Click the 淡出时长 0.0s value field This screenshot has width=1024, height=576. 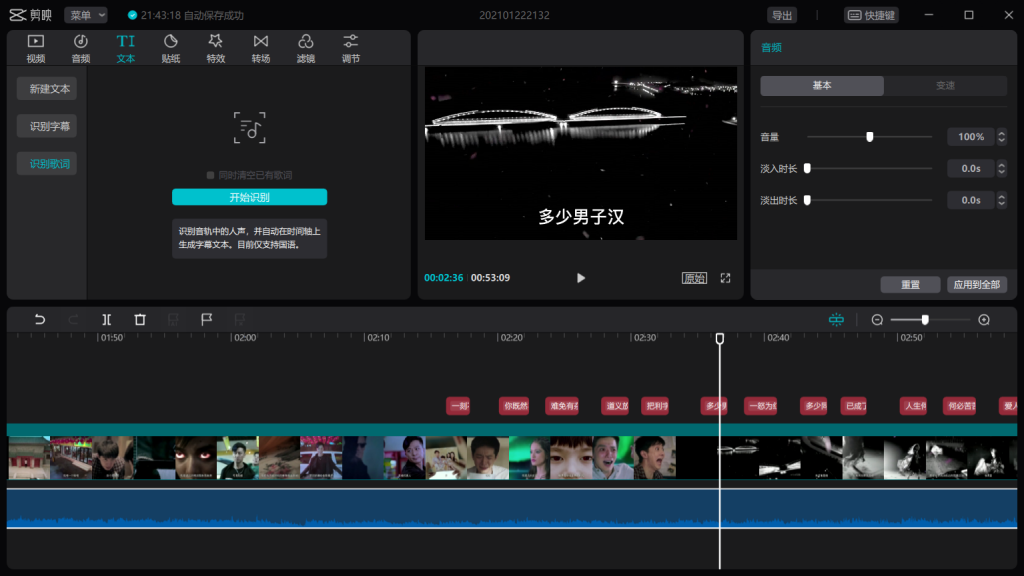point(970,200)
